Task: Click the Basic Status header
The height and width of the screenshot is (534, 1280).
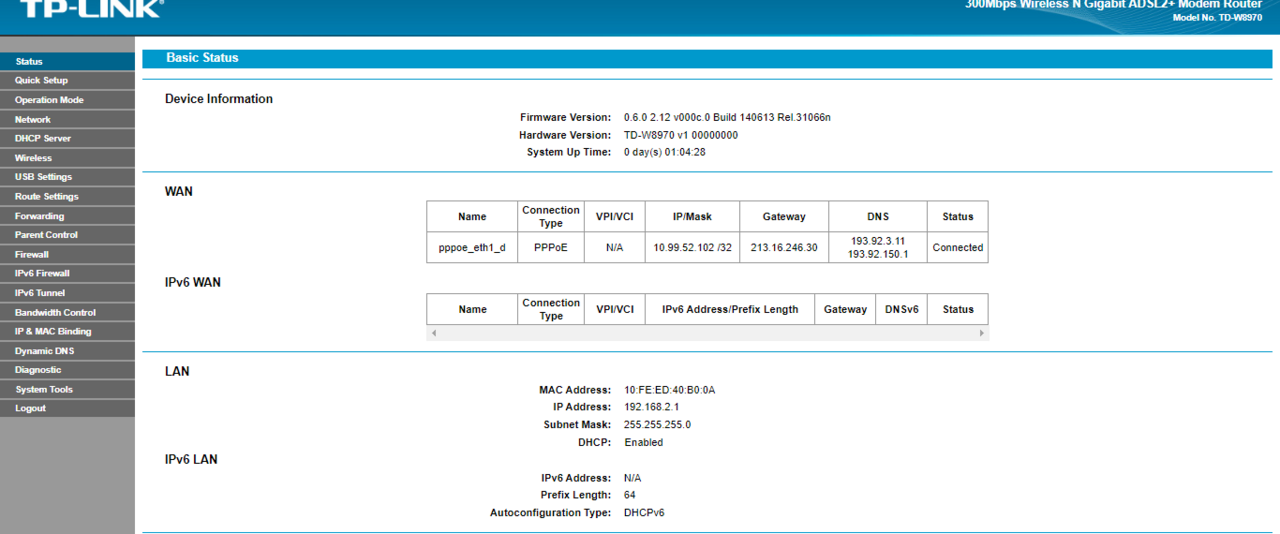Action: click(202, 58)
